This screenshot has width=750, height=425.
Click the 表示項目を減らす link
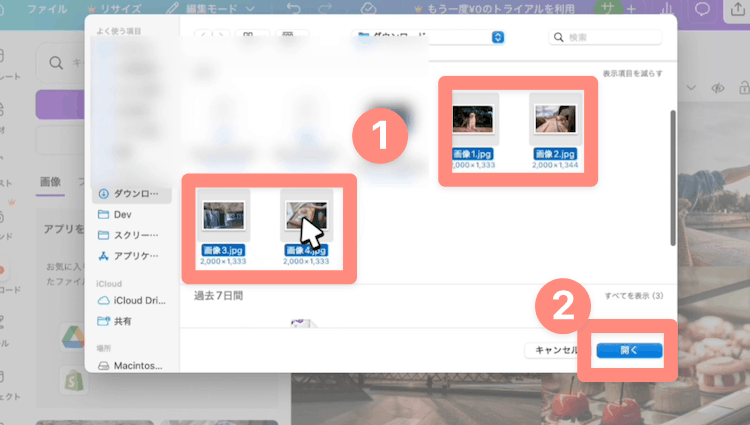(632, 74)
